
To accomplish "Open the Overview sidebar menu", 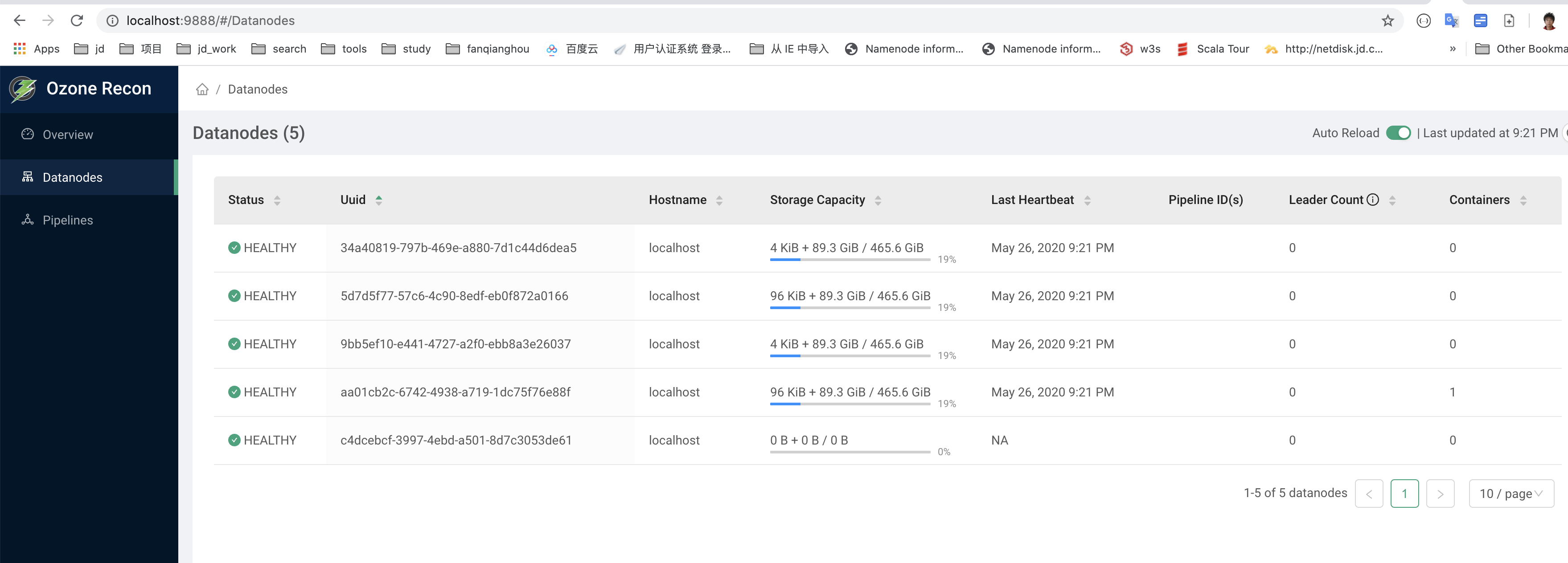I will tap(68, 135).
